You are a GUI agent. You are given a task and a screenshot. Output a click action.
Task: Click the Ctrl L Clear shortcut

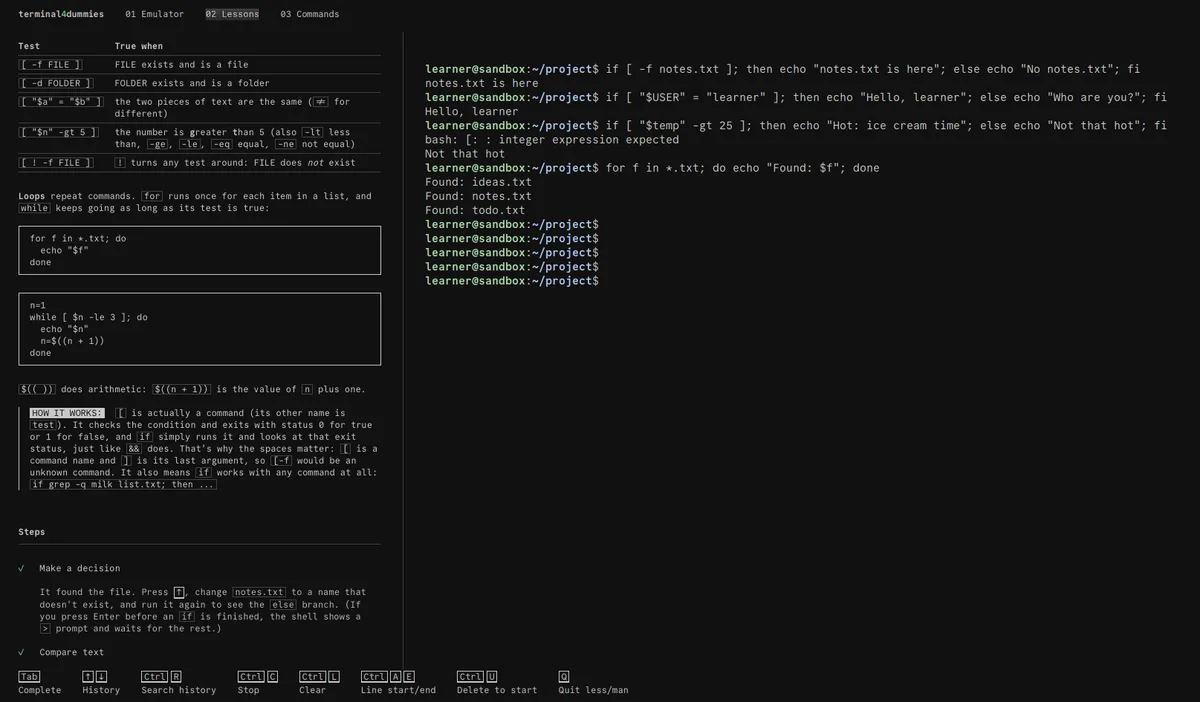pyautogui.click(x=319, y=683)
